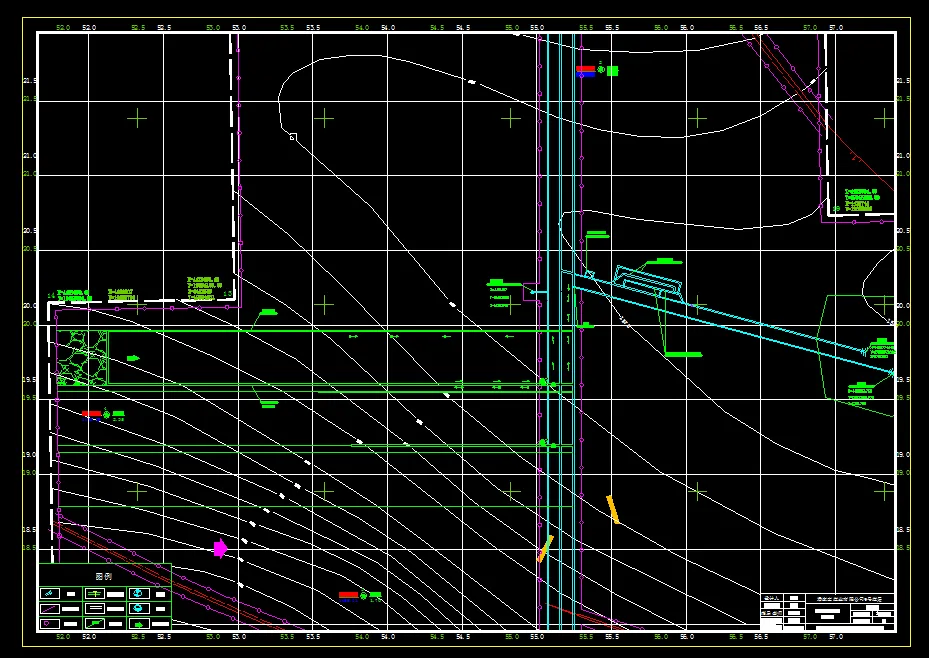
Task: Click the 图例 legend title
Action: pyautogui.click(x=104, y=576)
